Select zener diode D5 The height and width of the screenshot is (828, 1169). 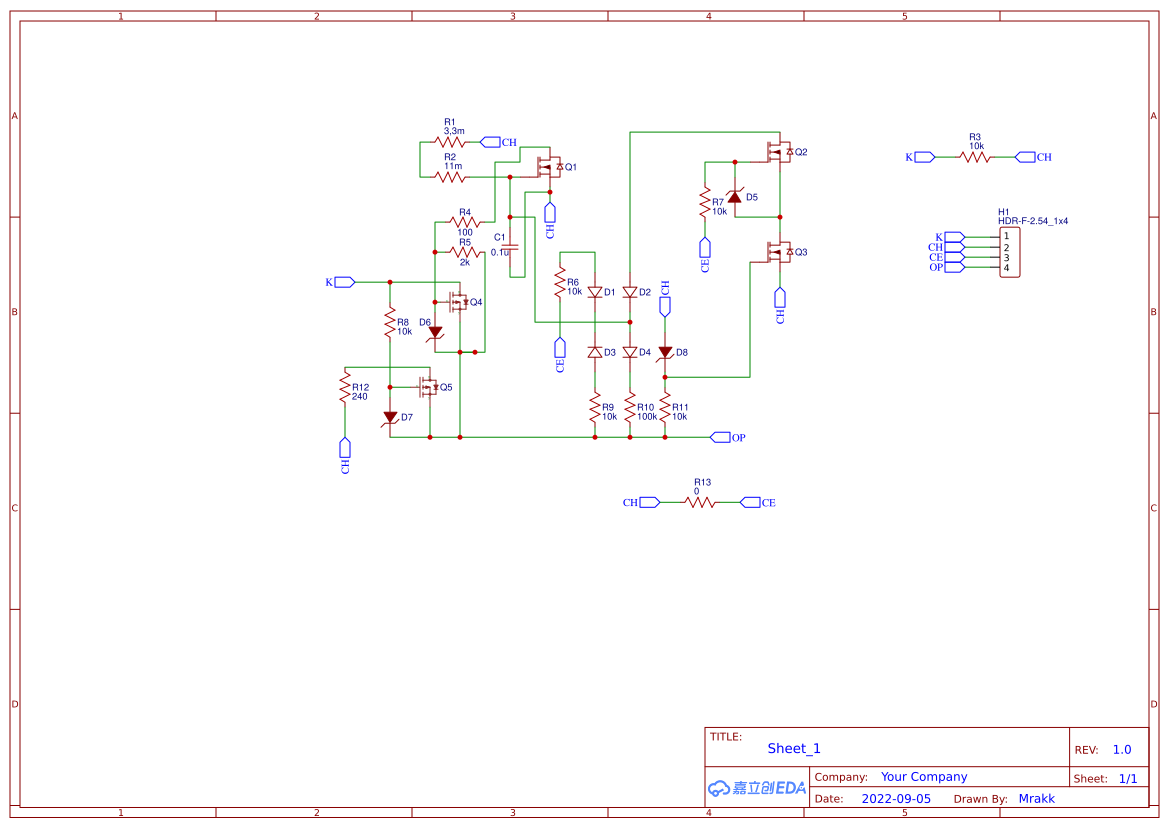(x=736, y=198)
